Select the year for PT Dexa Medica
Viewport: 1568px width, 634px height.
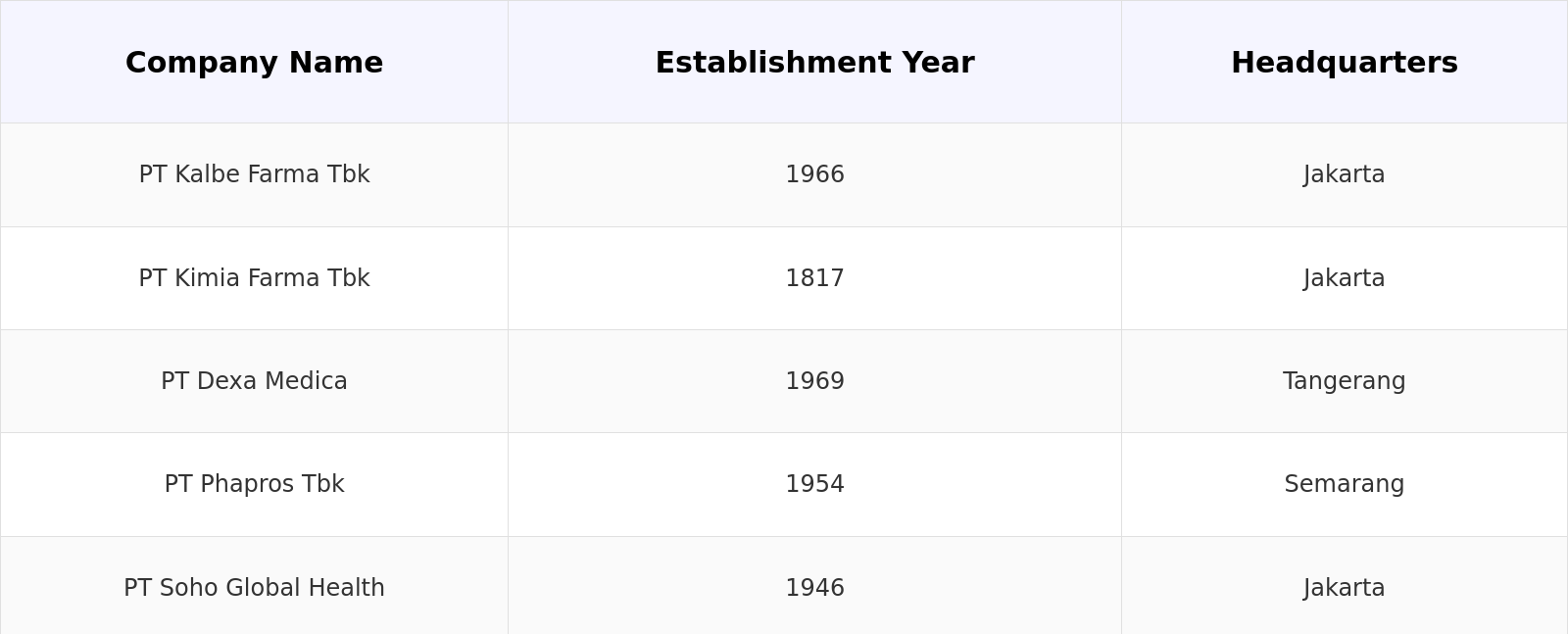[x=814, y=381]
